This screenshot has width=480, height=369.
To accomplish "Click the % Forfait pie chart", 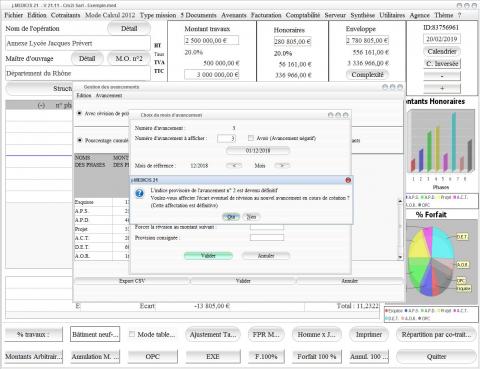I will tap(431, 261).
